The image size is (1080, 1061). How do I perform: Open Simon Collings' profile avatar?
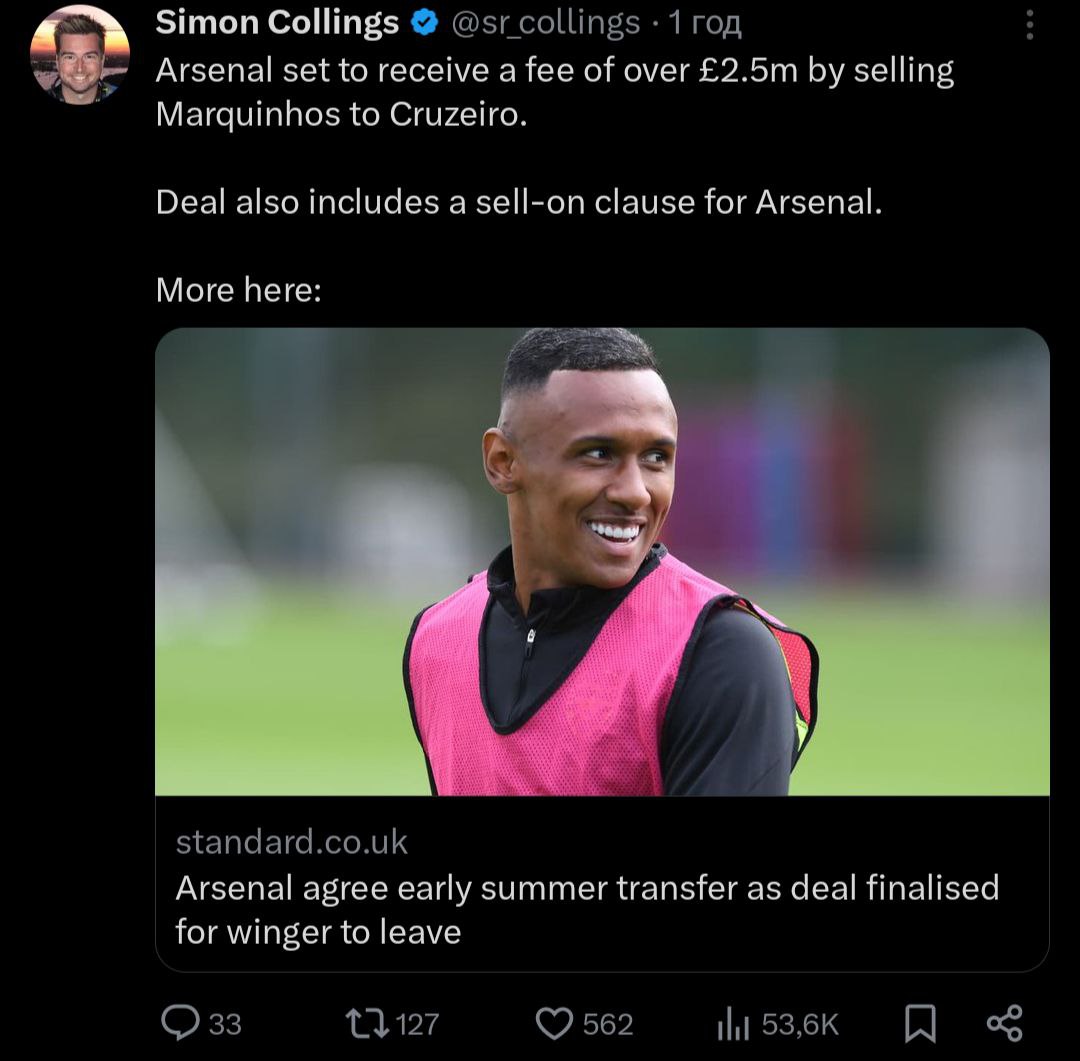point(79,56)
